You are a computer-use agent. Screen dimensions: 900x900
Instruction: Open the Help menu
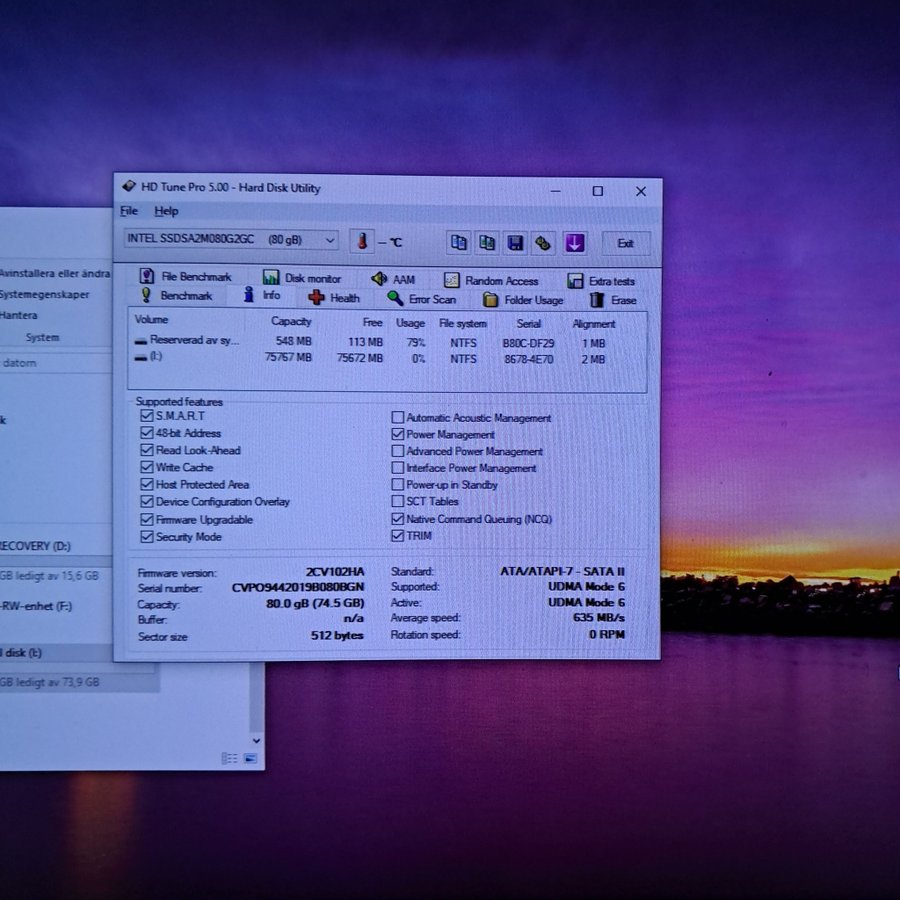(166, 211)
